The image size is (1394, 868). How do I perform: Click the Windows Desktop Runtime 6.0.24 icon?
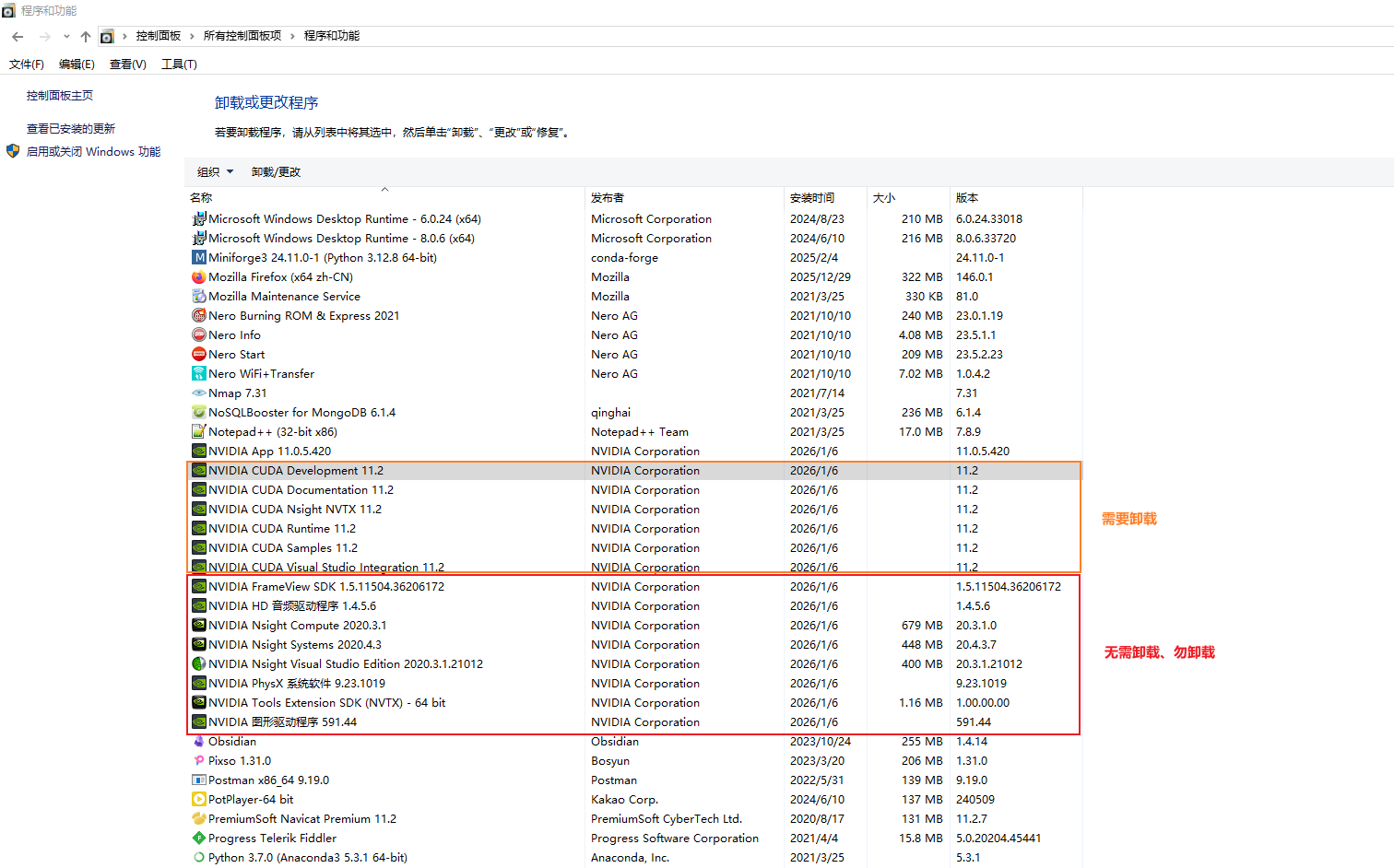coord(198,219)
